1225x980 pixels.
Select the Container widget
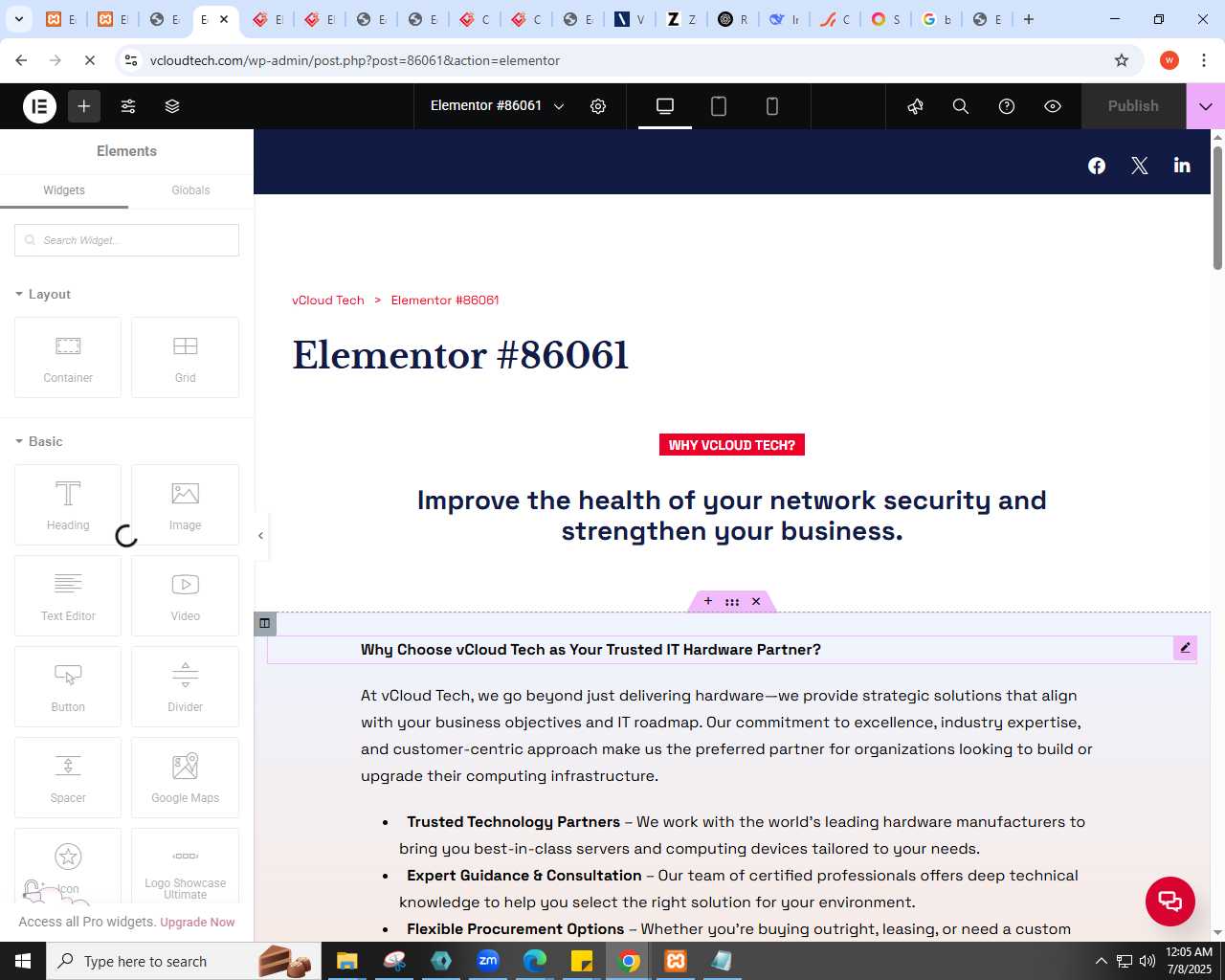coord(68,357)
